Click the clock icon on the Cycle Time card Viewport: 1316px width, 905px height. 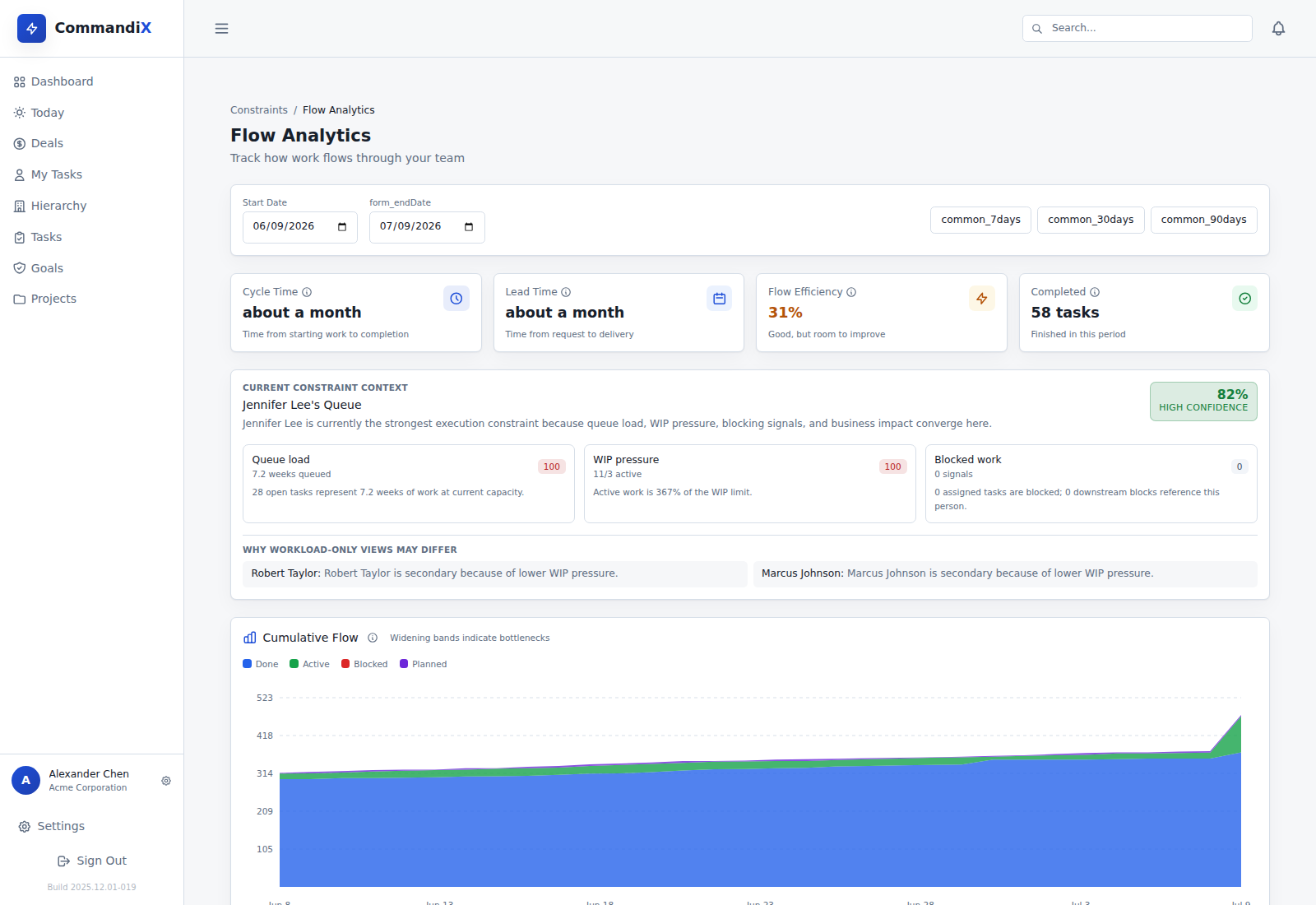point(456,299)
